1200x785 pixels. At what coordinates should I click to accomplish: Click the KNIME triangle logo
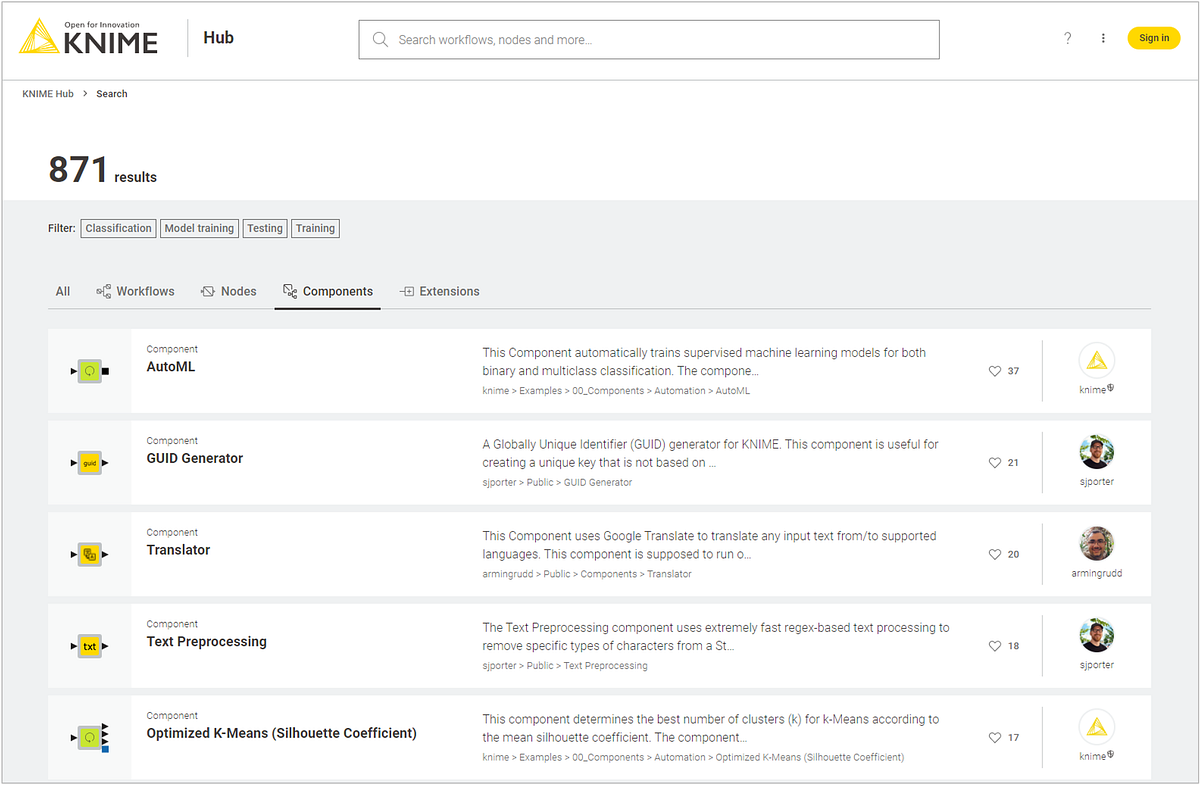click(x=38, y=38)
